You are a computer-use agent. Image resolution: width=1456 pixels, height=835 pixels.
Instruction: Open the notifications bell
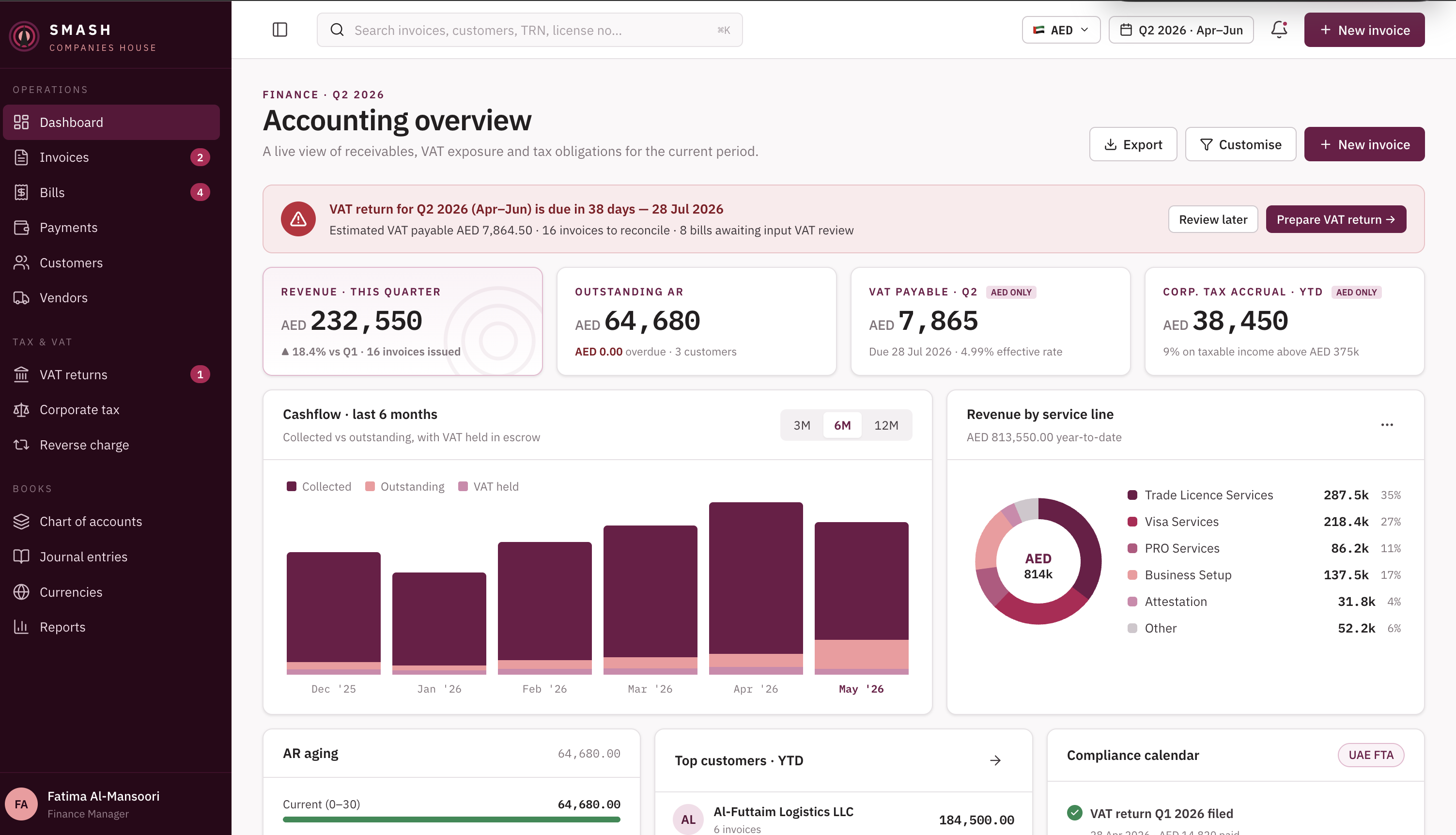[1279, 30]
